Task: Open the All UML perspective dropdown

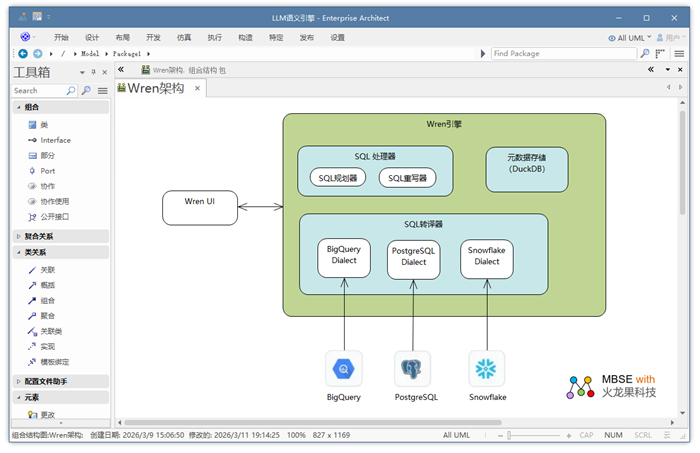Action: pyautogui.click(x=630, y=37)
